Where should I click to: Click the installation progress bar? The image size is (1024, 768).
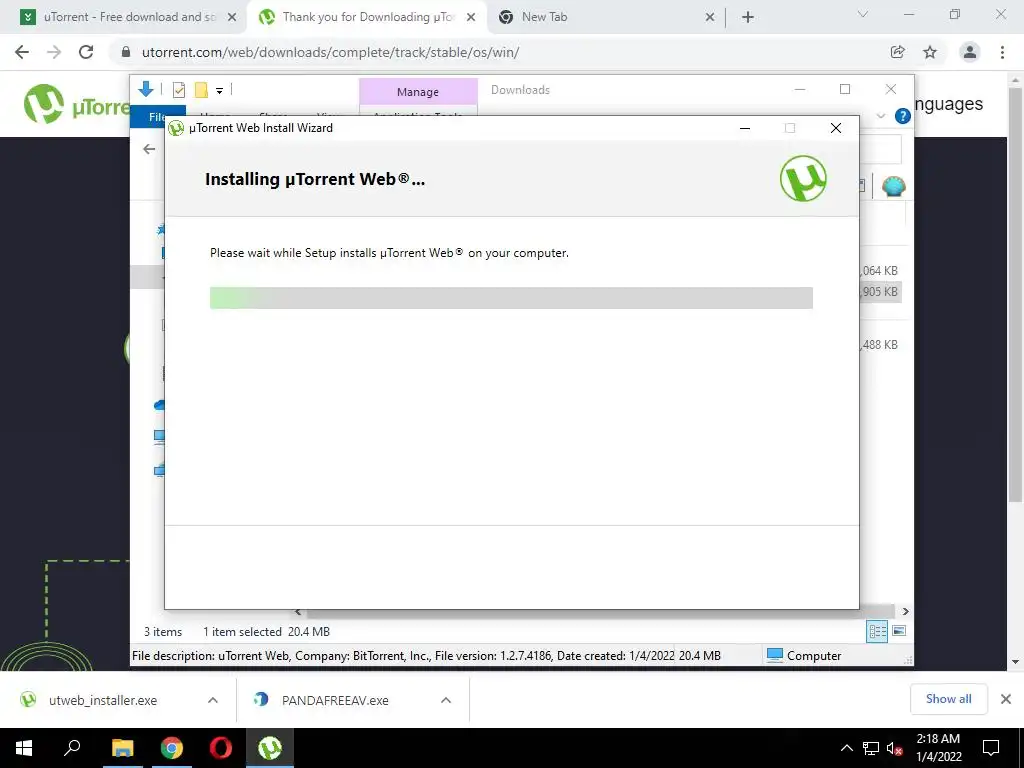pos(511,298)
